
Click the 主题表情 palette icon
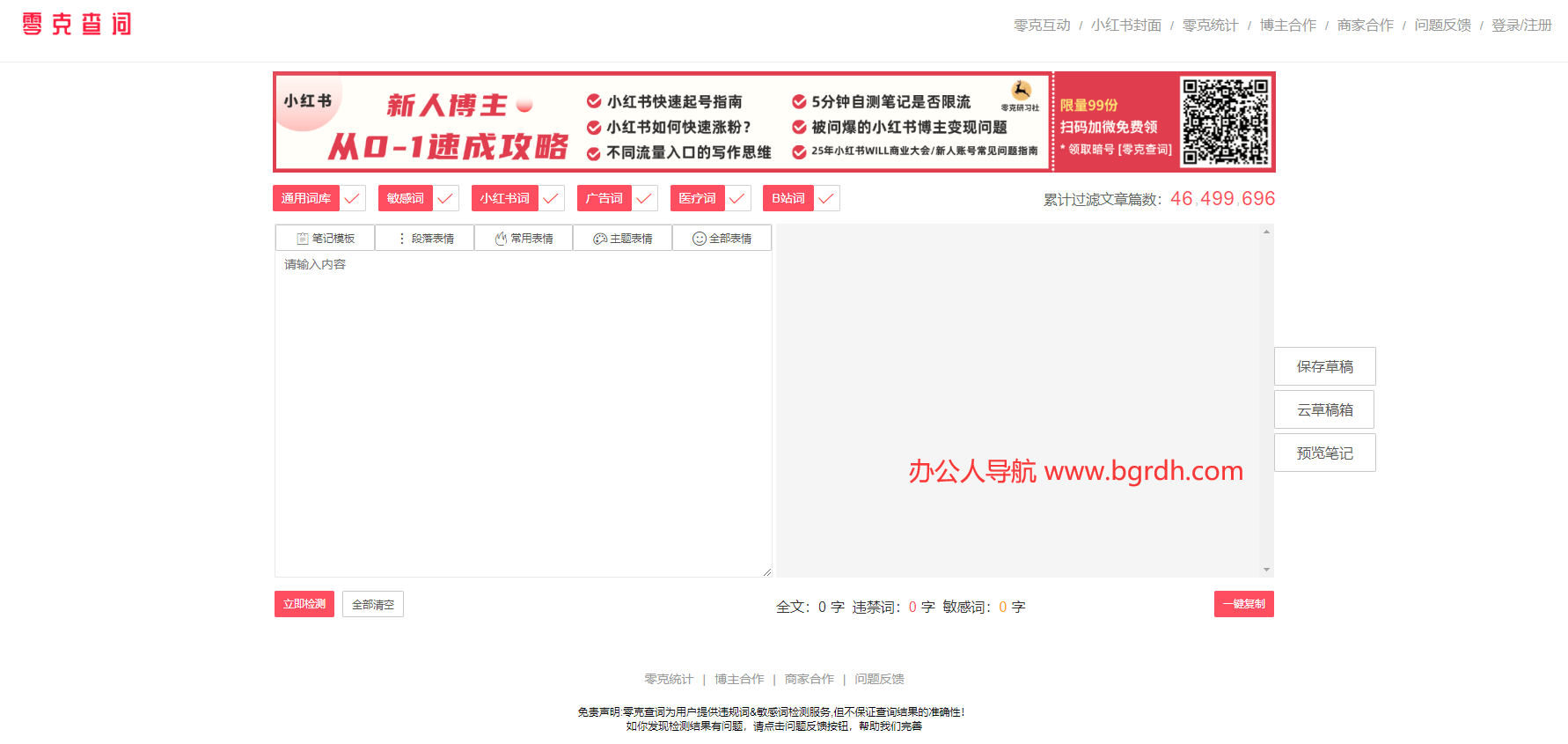coord(600,239)
